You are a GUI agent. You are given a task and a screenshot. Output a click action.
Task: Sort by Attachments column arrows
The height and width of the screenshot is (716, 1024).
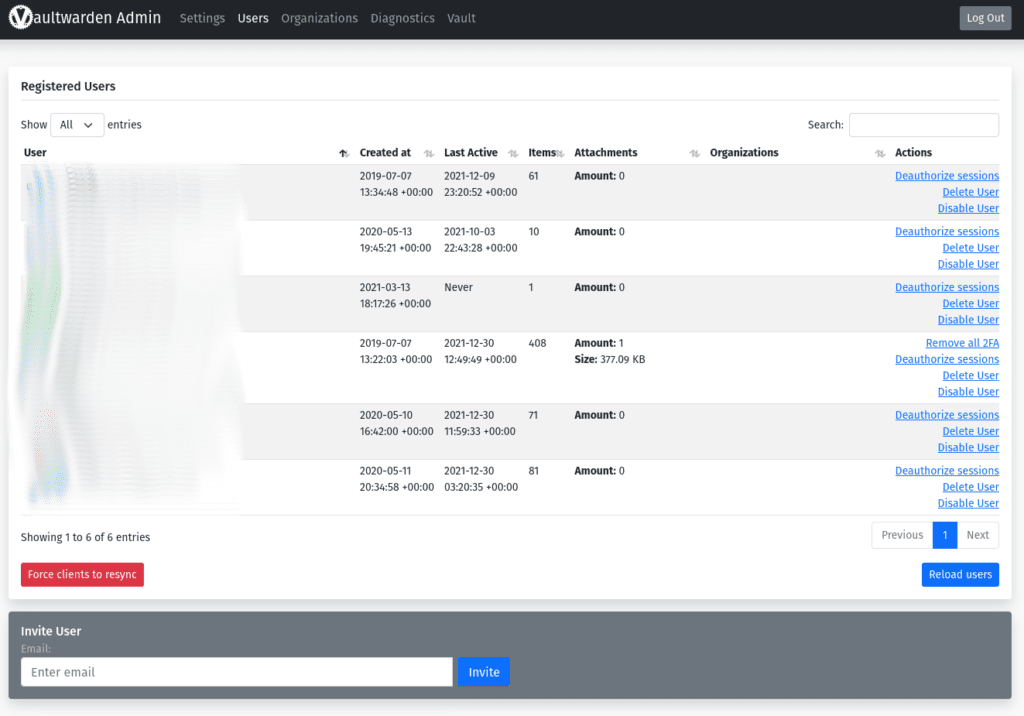[x=694, y=154]
